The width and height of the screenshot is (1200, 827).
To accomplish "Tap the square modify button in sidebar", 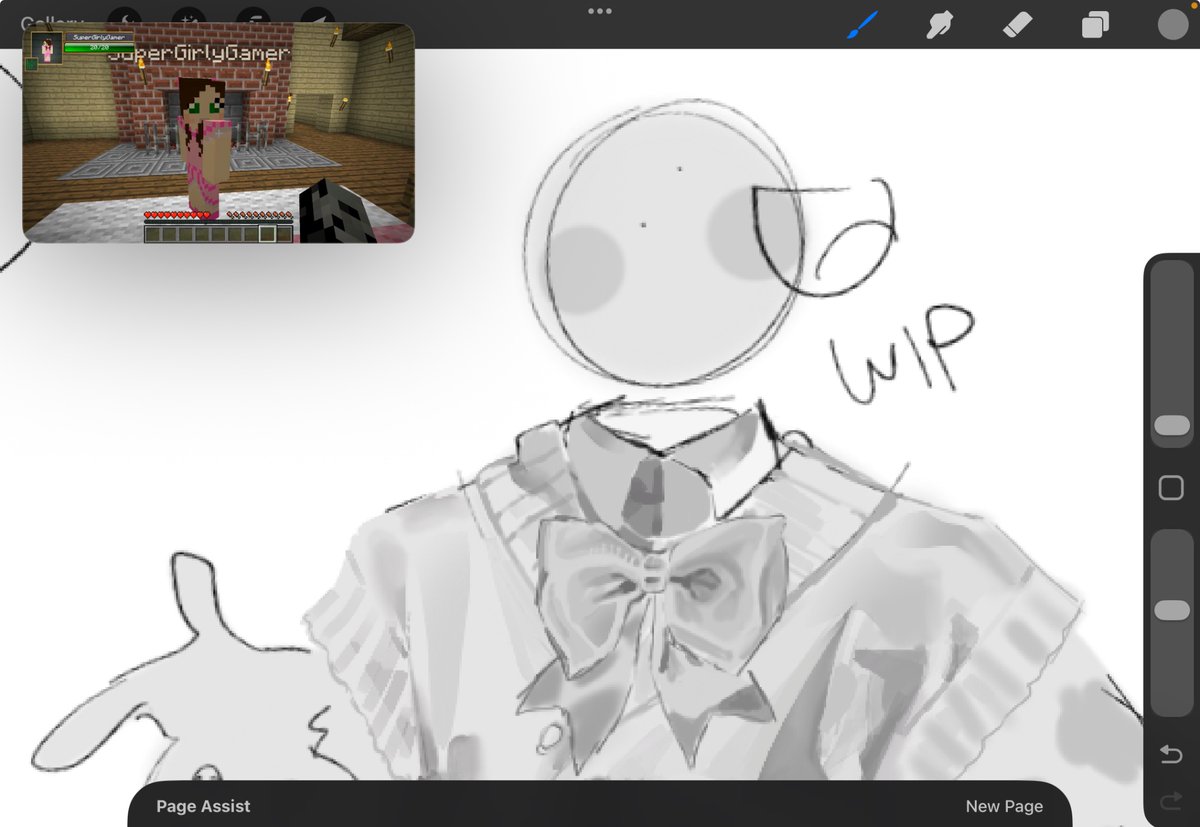I will (x=1171, y=488).
